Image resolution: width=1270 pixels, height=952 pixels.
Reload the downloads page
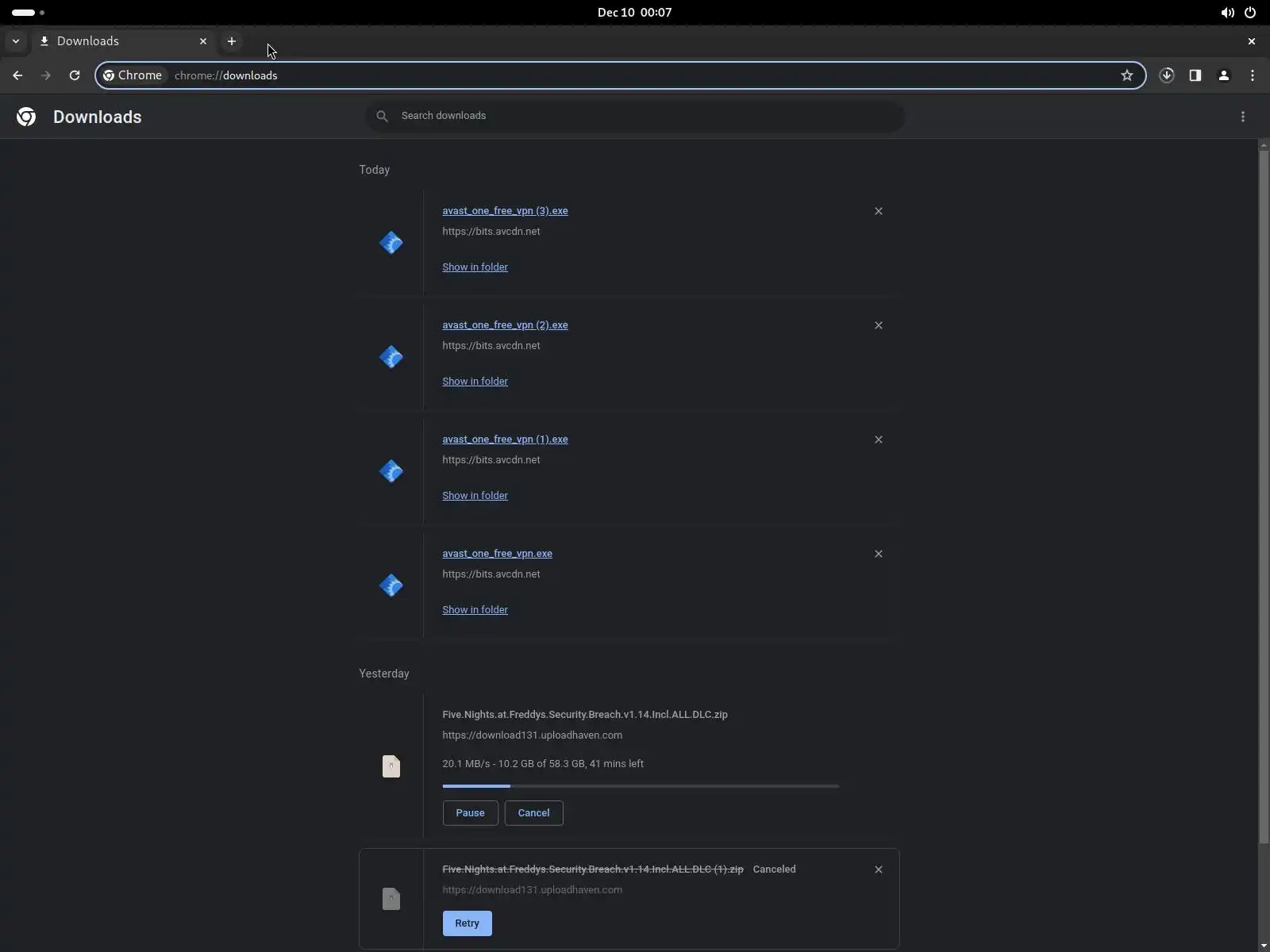pos(75,75)
